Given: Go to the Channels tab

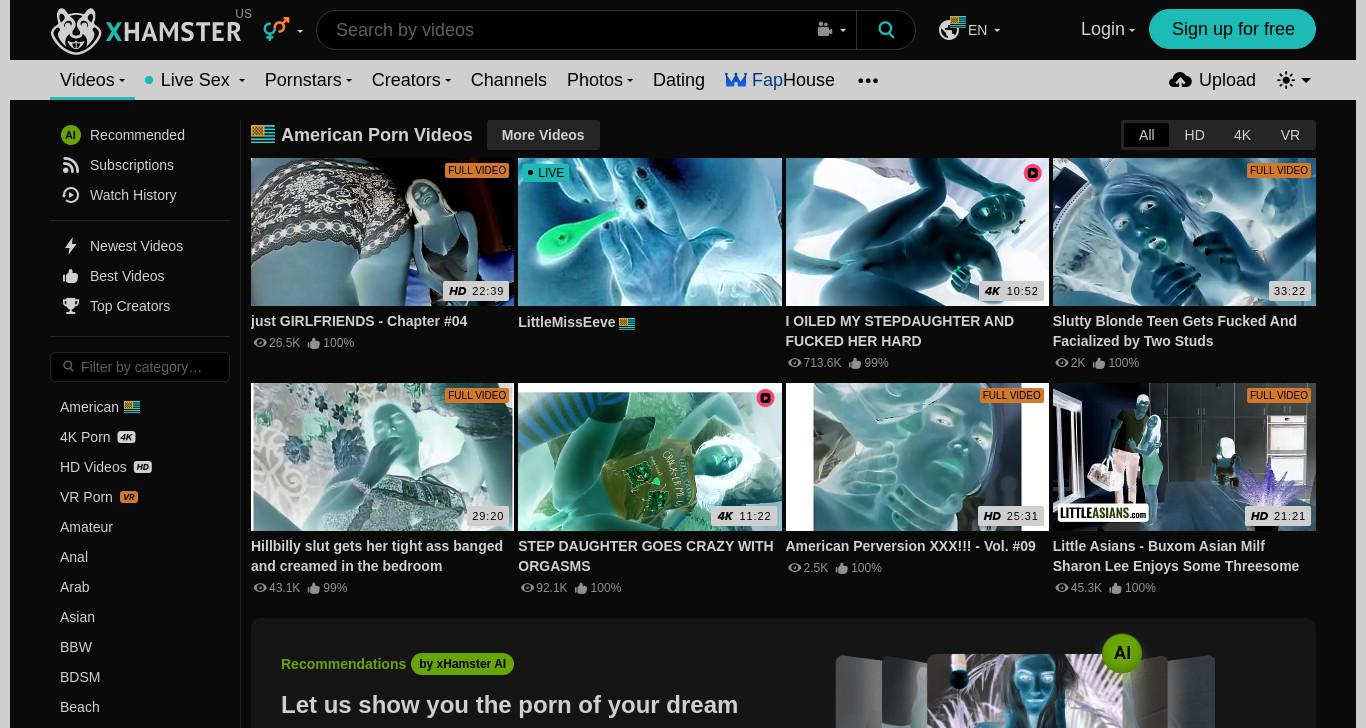Looking at the screenshot, I should (509, 80).
